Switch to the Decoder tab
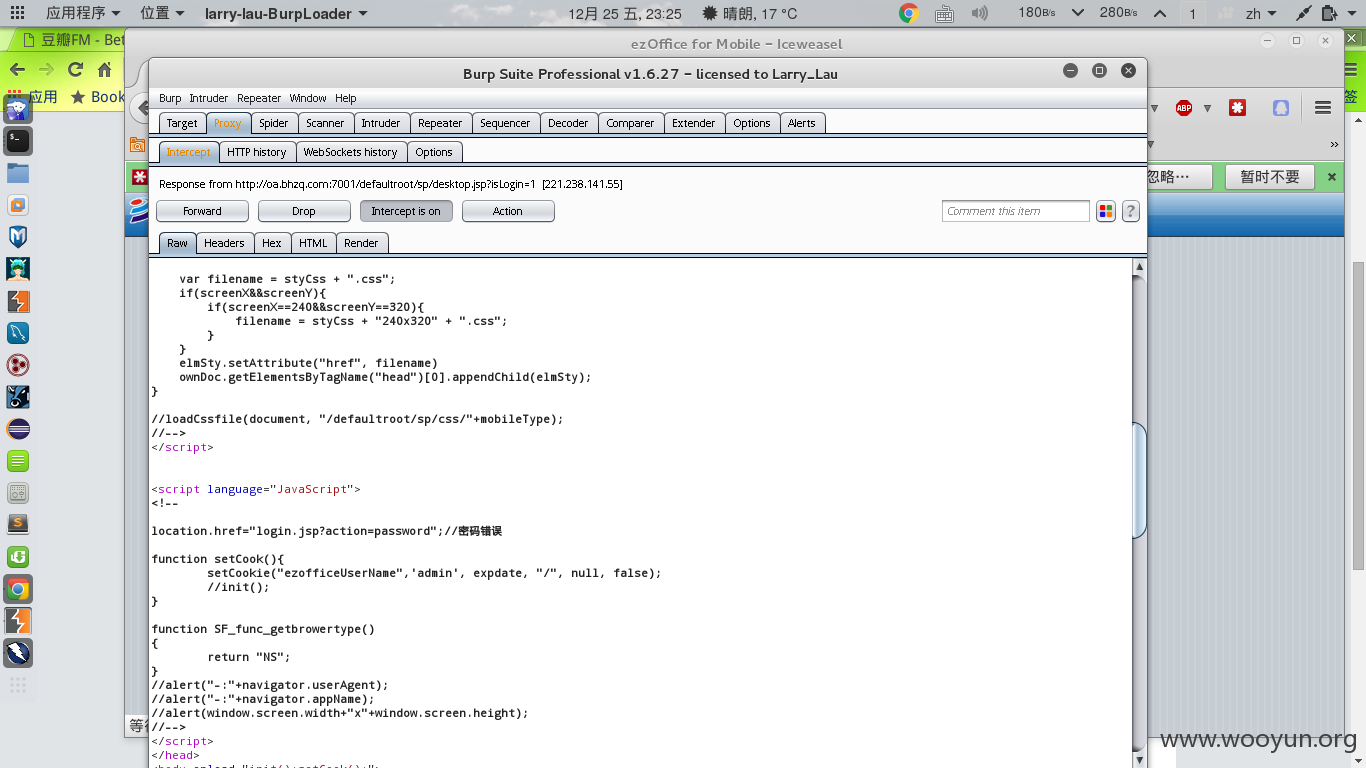1366x768 pixels. coord(568,123)
